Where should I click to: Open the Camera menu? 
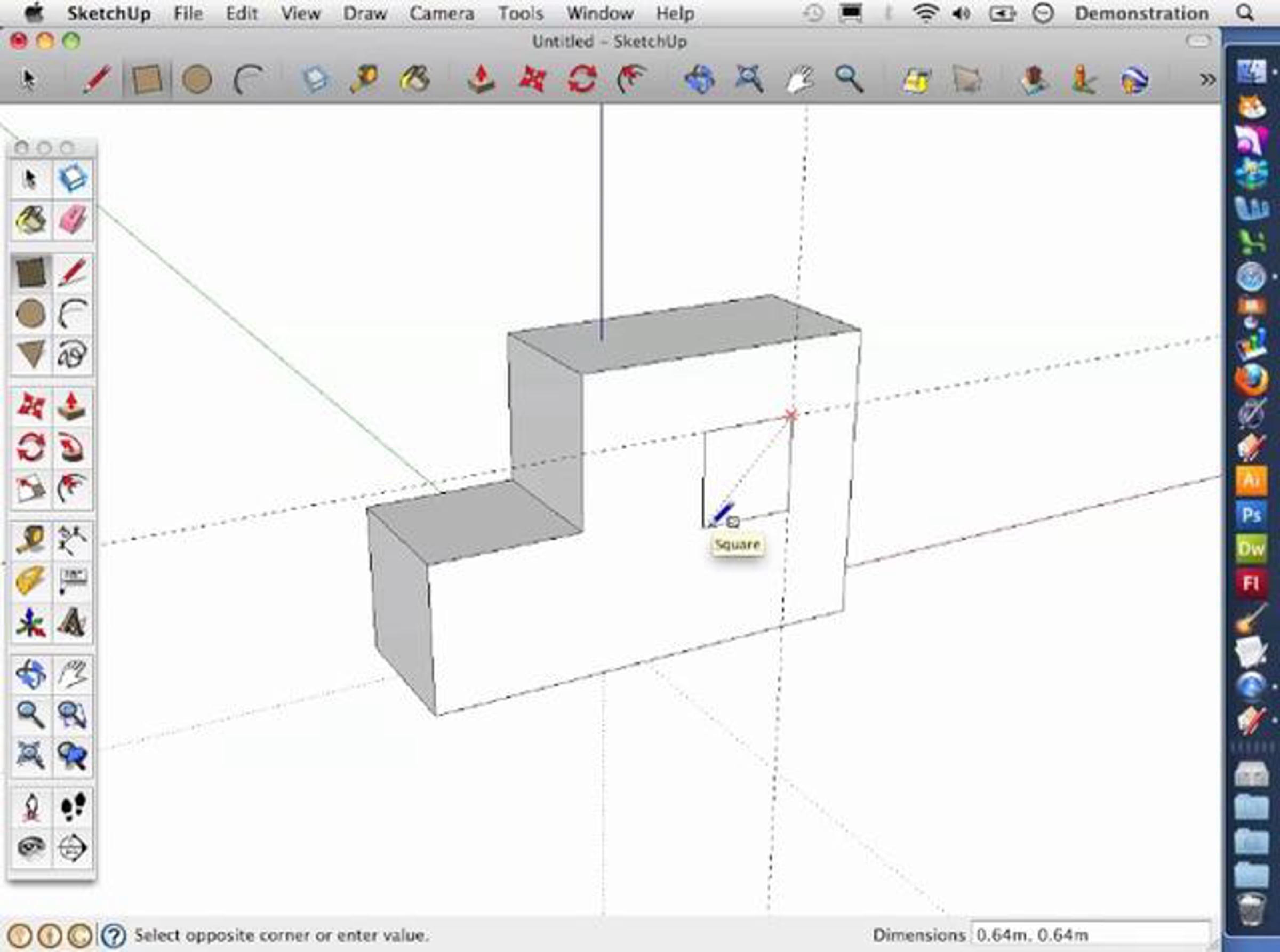[442, 13]
